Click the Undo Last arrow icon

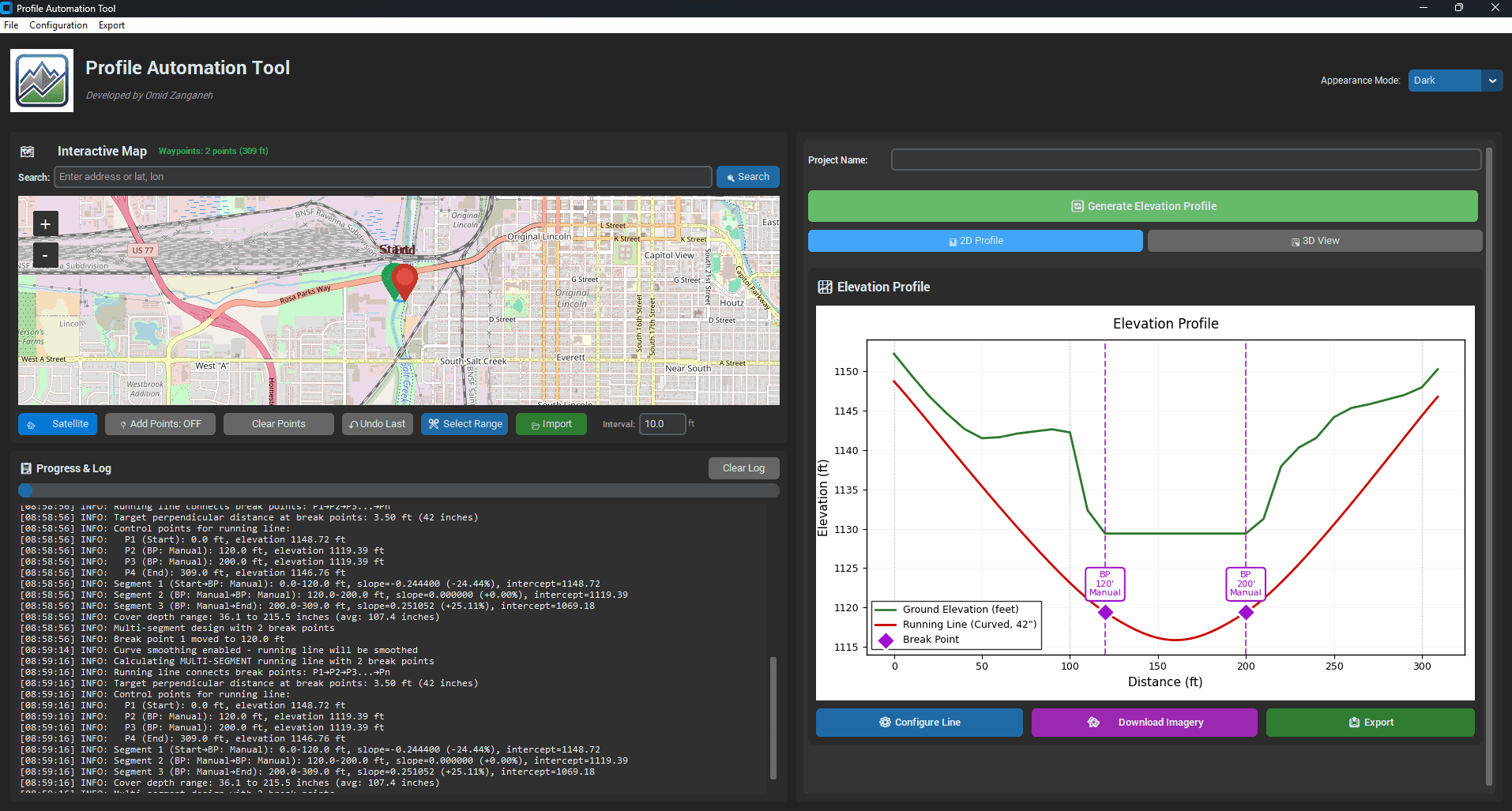tap(353, 424)
